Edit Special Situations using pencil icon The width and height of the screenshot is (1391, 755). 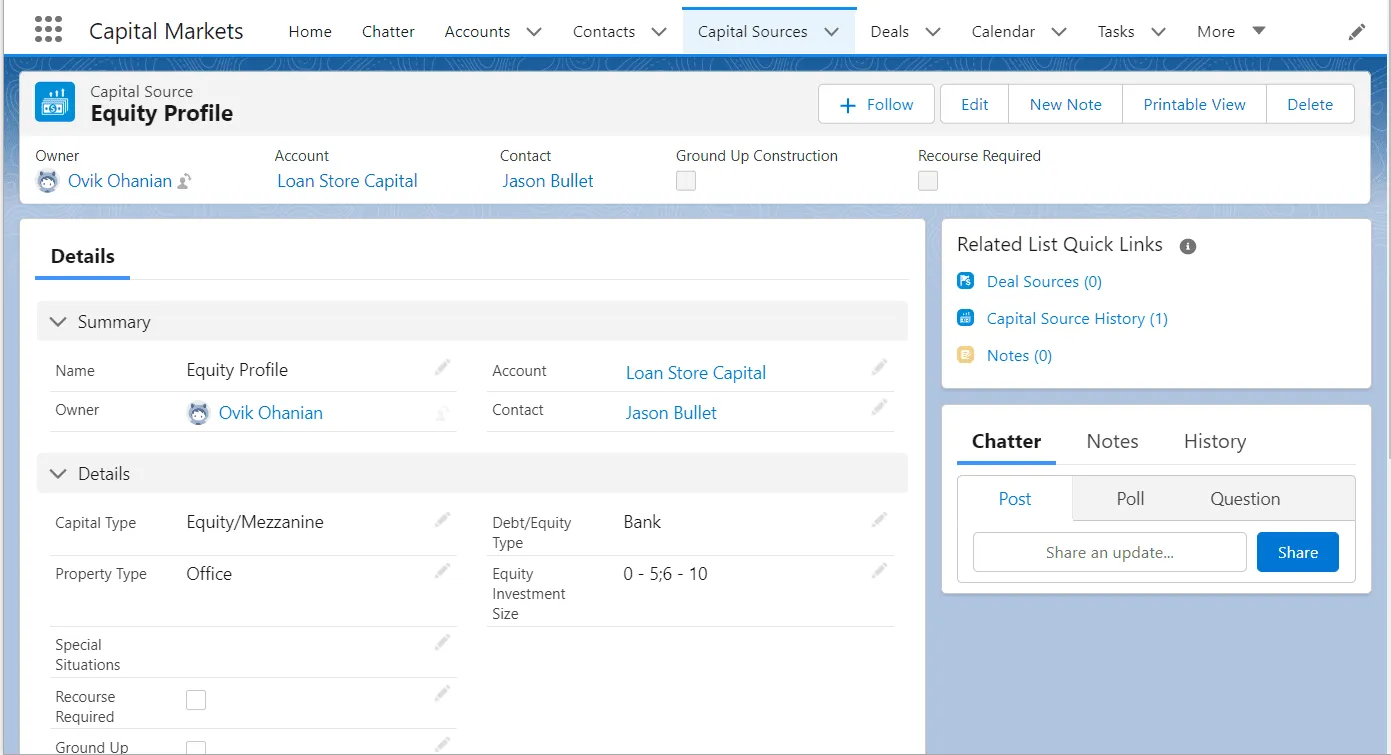coord(442,643)
